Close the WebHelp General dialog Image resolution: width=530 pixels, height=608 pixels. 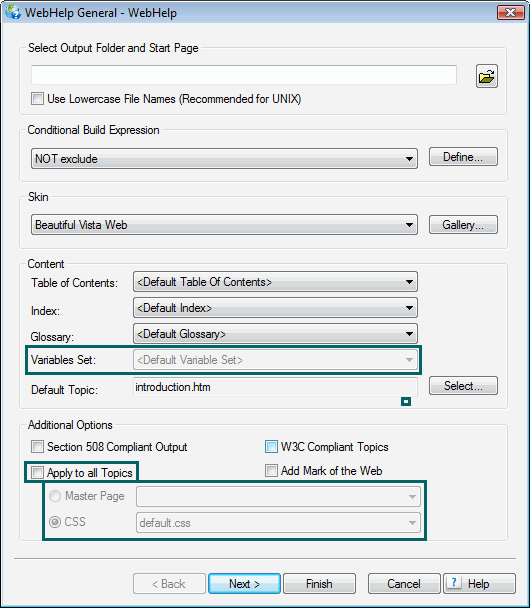511,12
